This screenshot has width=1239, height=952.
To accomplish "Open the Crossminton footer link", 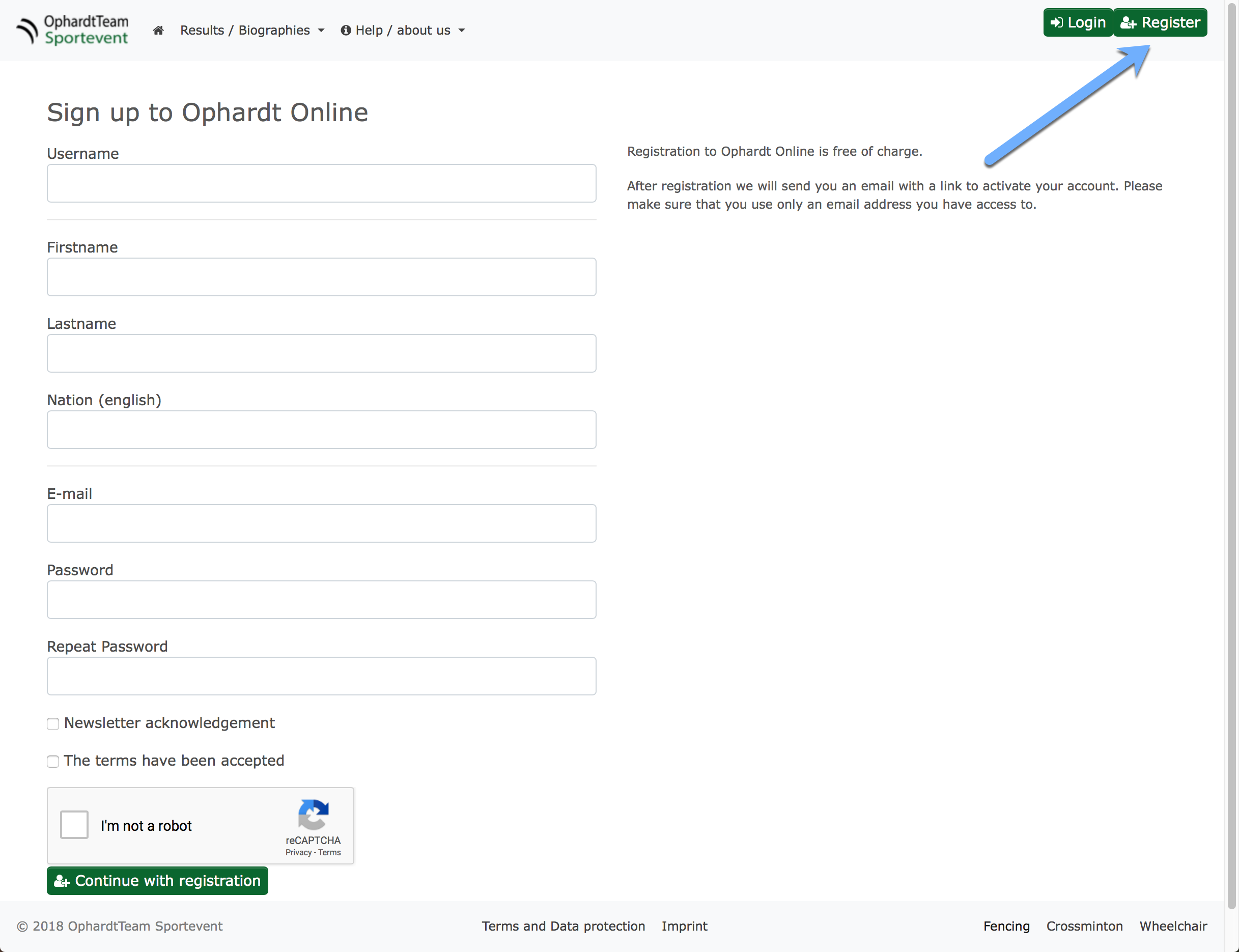I will (1084, 926).
